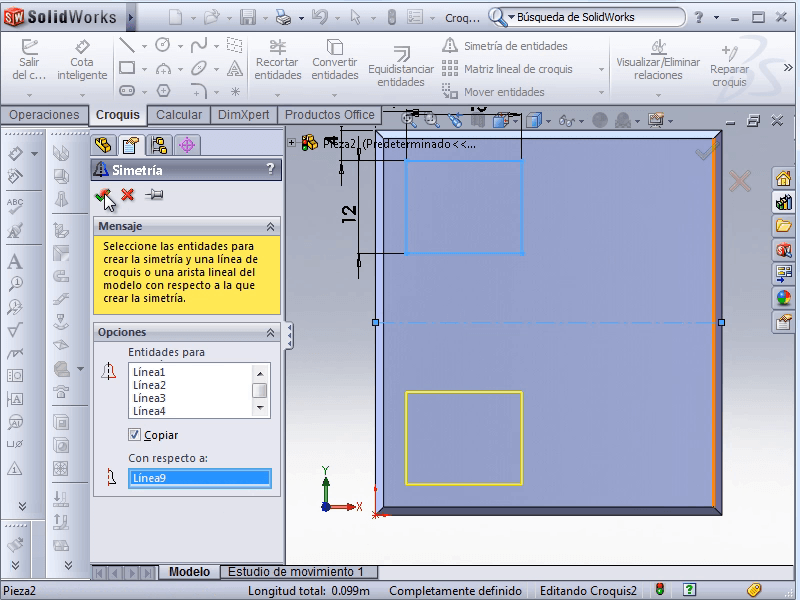Expand the Pieza2 feature tree node
Viewport: 800px width, 600px height.
tap(292, 143)
